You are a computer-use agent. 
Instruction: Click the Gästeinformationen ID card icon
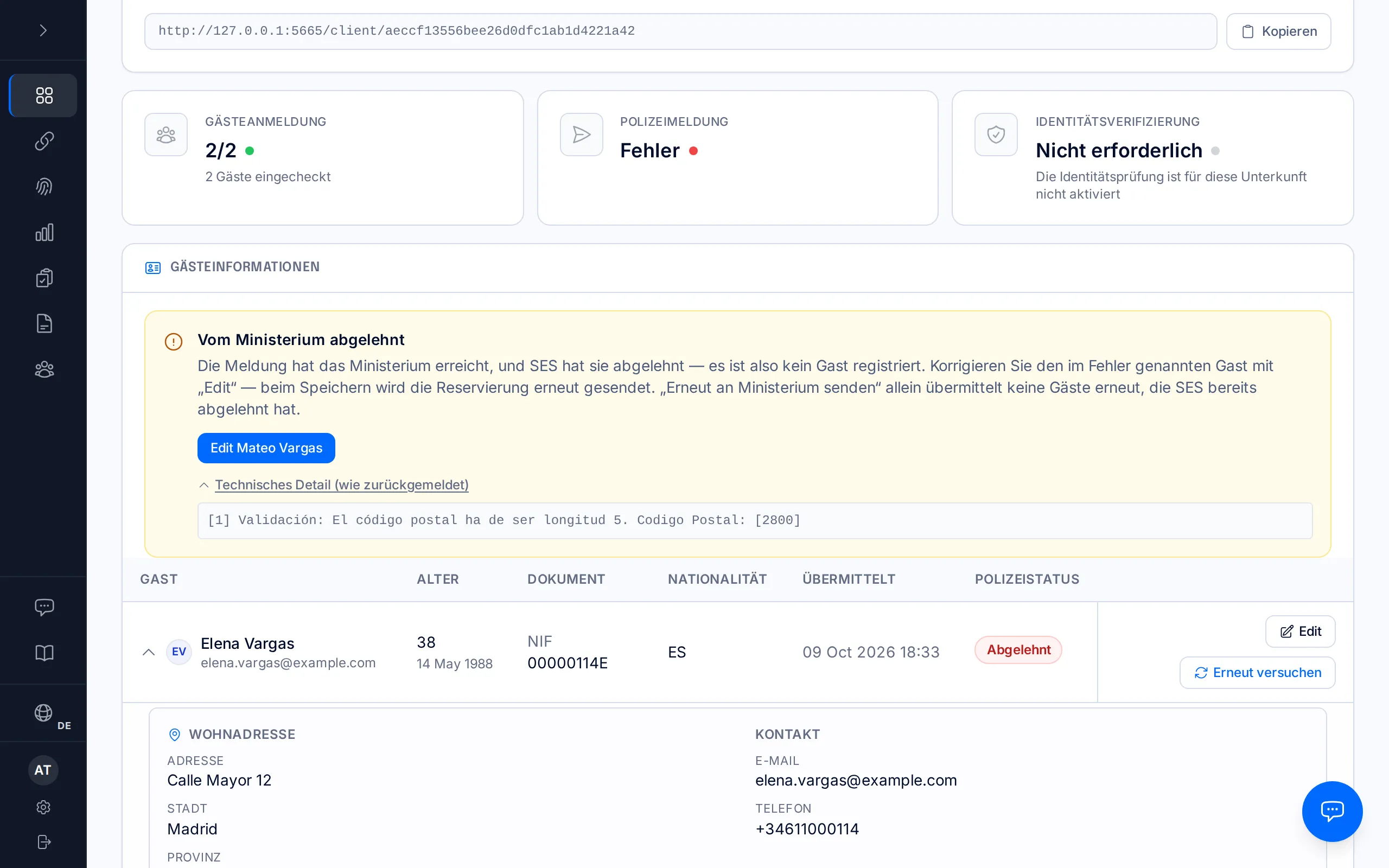[152, 267]
